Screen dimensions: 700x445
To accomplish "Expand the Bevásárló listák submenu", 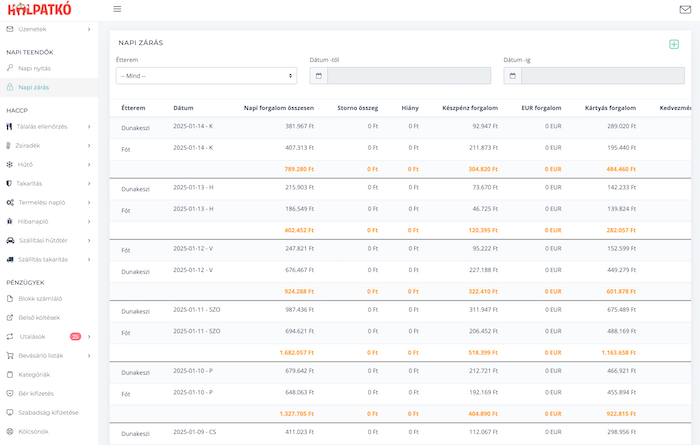I will pyautogui.click(x=89, y=355).
